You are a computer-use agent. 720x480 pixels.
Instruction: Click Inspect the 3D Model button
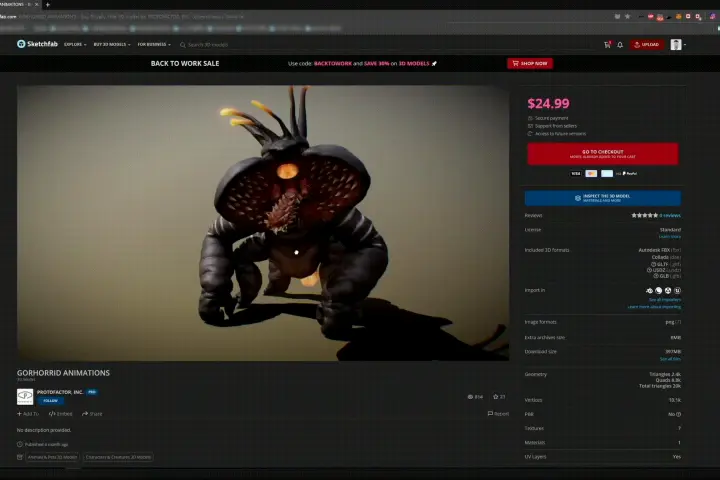[602, 198]
